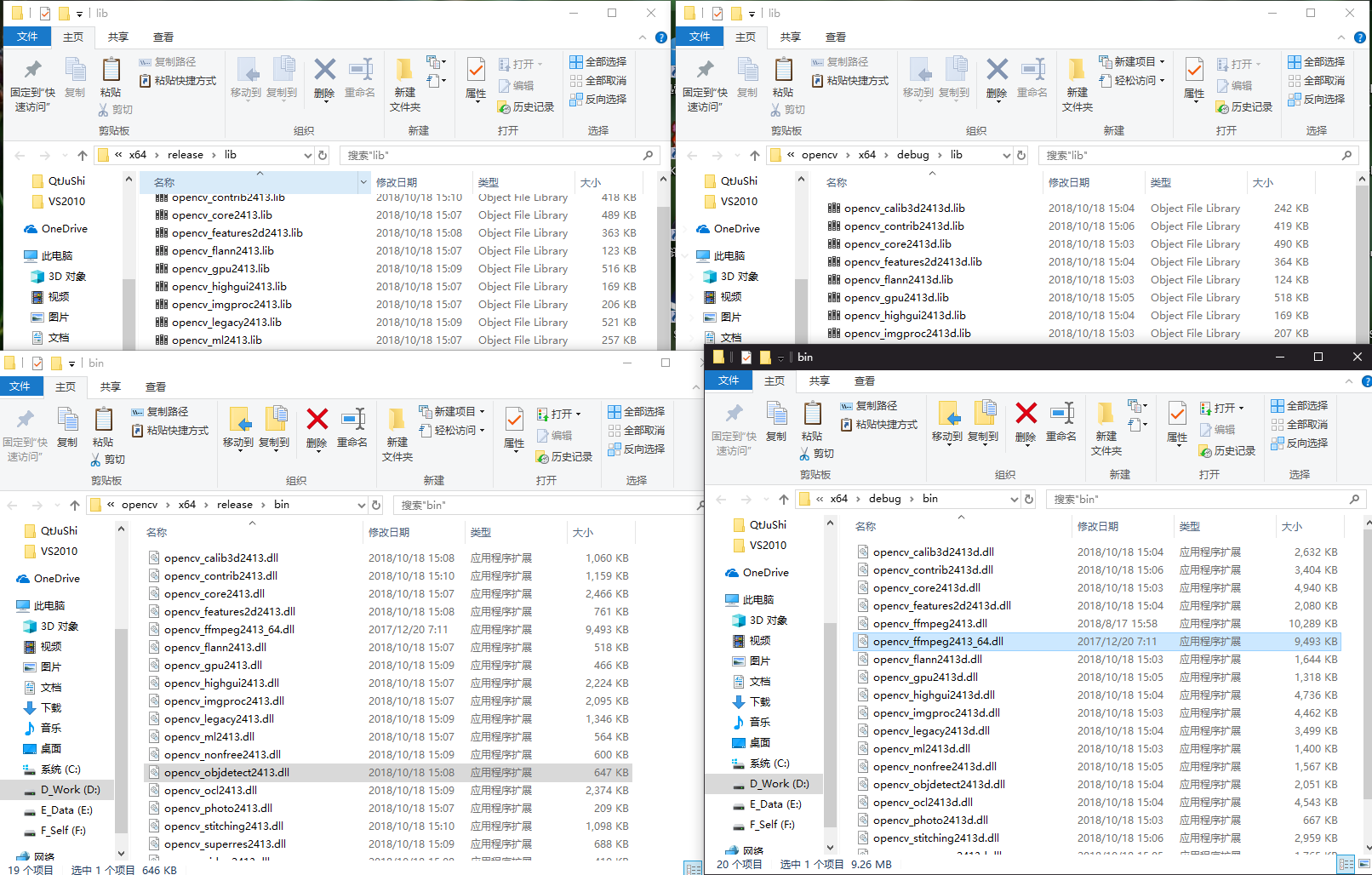Click Select None in release bin ribbon

(637, 430)
